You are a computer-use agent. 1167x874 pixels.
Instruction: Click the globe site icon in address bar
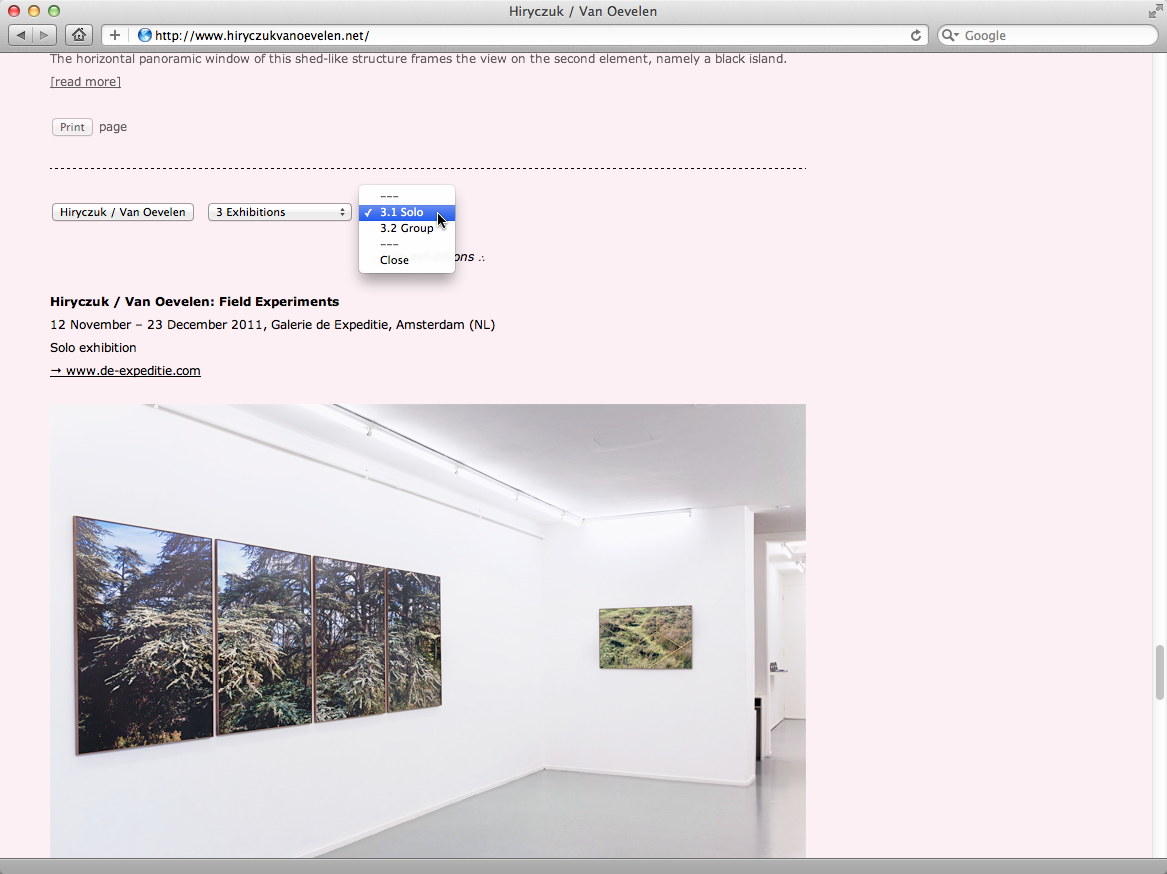click(145, 35)
